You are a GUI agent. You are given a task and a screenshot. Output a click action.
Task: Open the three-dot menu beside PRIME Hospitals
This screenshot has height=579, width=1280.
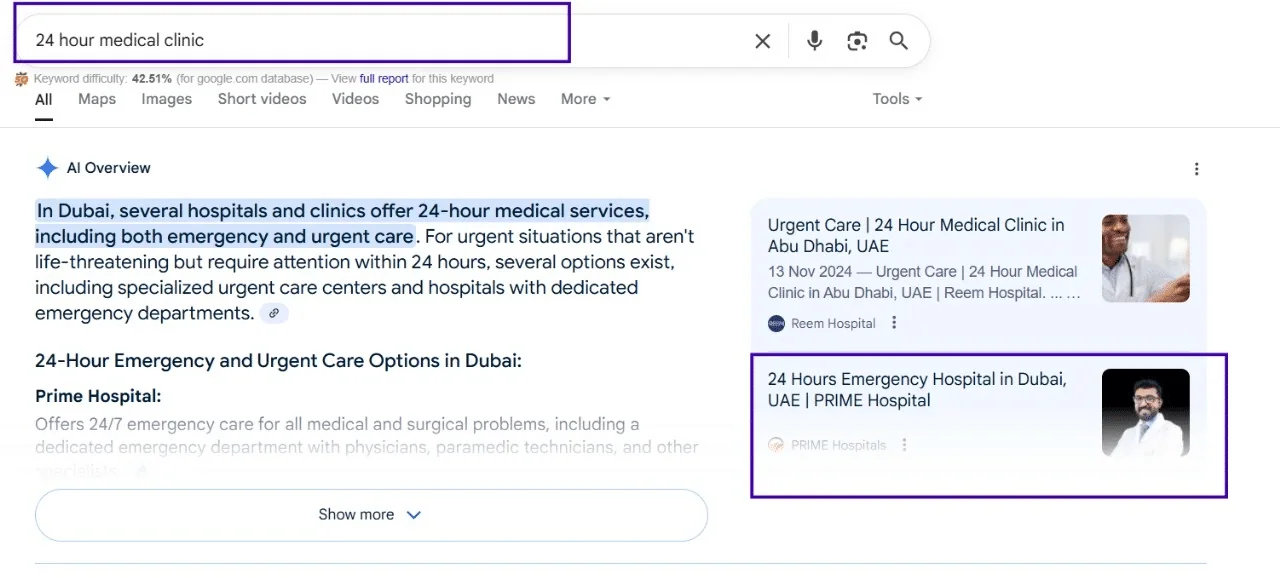pyautogui.click(x=904, y=445)
